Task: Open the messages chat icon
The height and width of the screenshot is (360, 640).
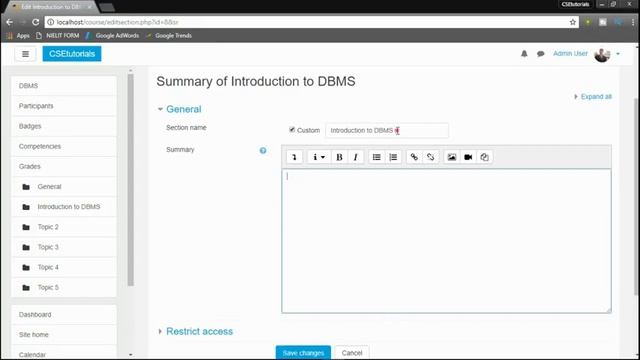Action: click(x=540, y=53)
